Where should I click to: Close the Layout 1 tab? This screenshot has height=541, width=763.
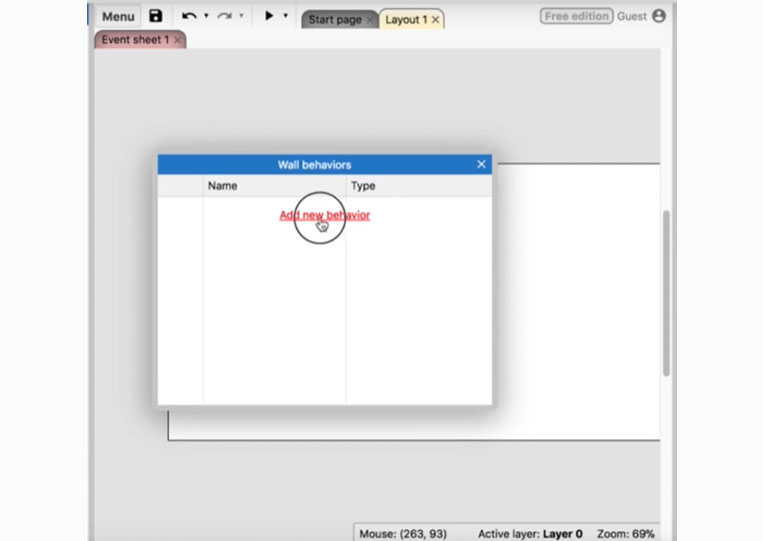pos(436,20)
